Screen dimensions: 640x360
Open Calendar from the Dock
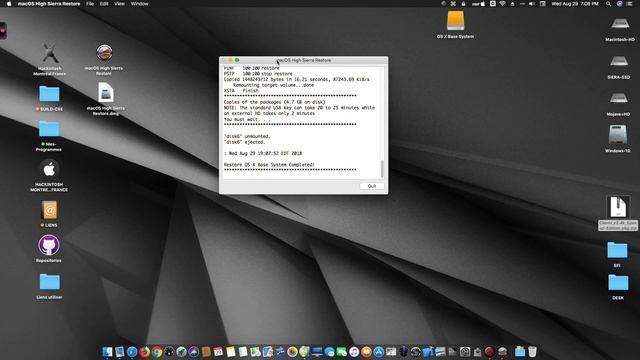tap(218, 351)
